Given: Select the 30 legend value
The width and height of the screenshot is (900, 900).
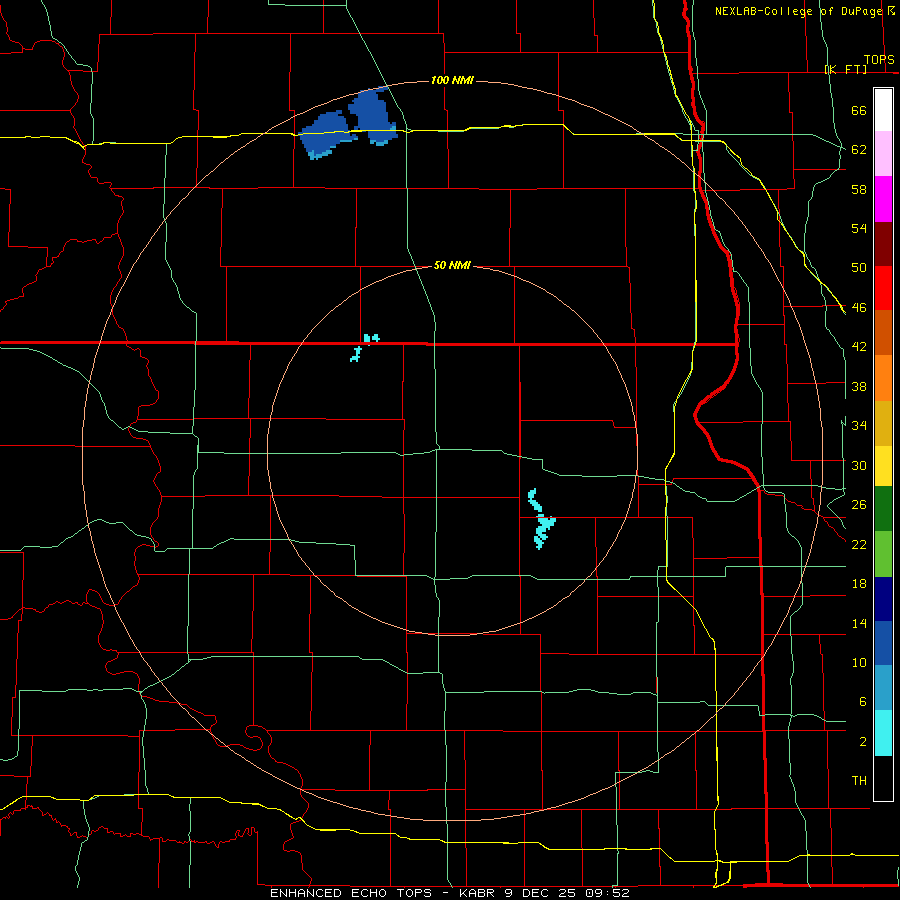Looking at the screenshot, I should 859,465.
